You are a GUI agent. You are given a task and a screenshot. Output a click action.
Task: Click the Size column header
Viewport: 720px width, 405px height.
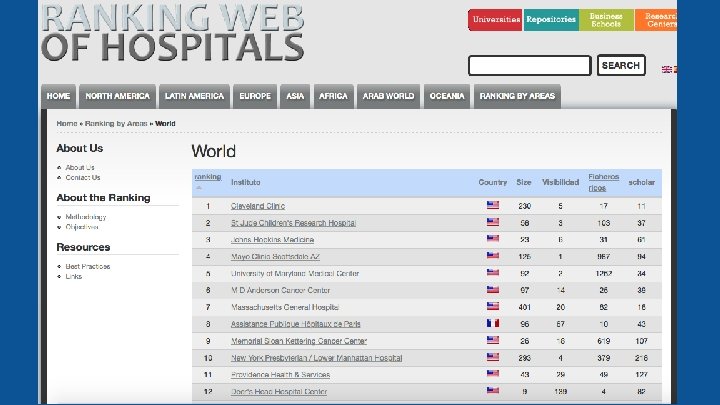pyautogui.click(x=523, y=182)
